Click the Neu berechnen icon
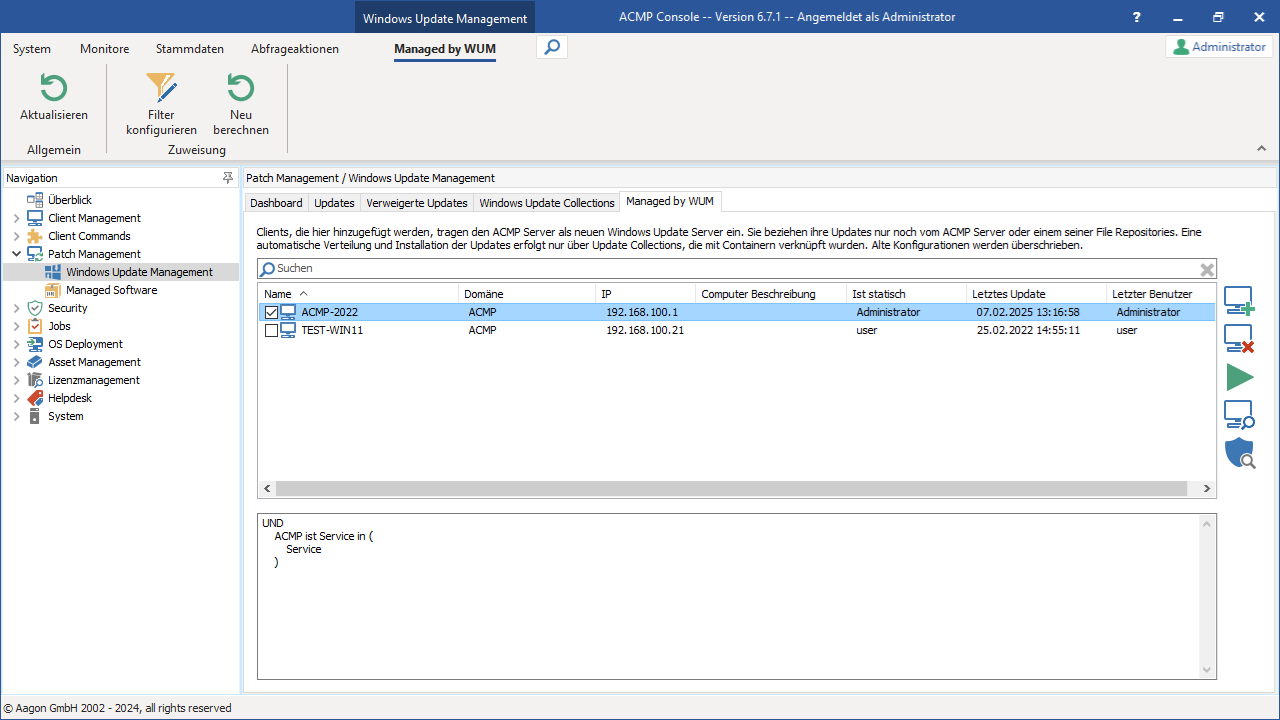 (241, 89)
